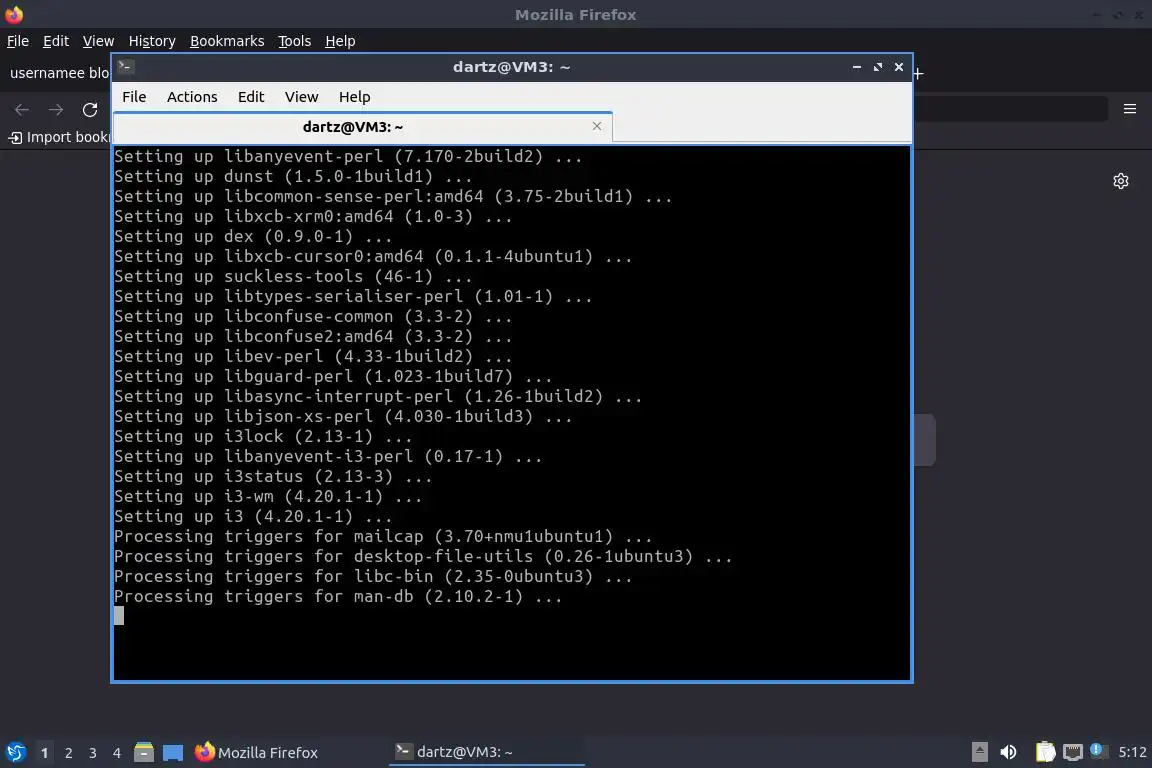1152x768 pixels.
Task: Switch to workspace 2
Action: point(68,753)
